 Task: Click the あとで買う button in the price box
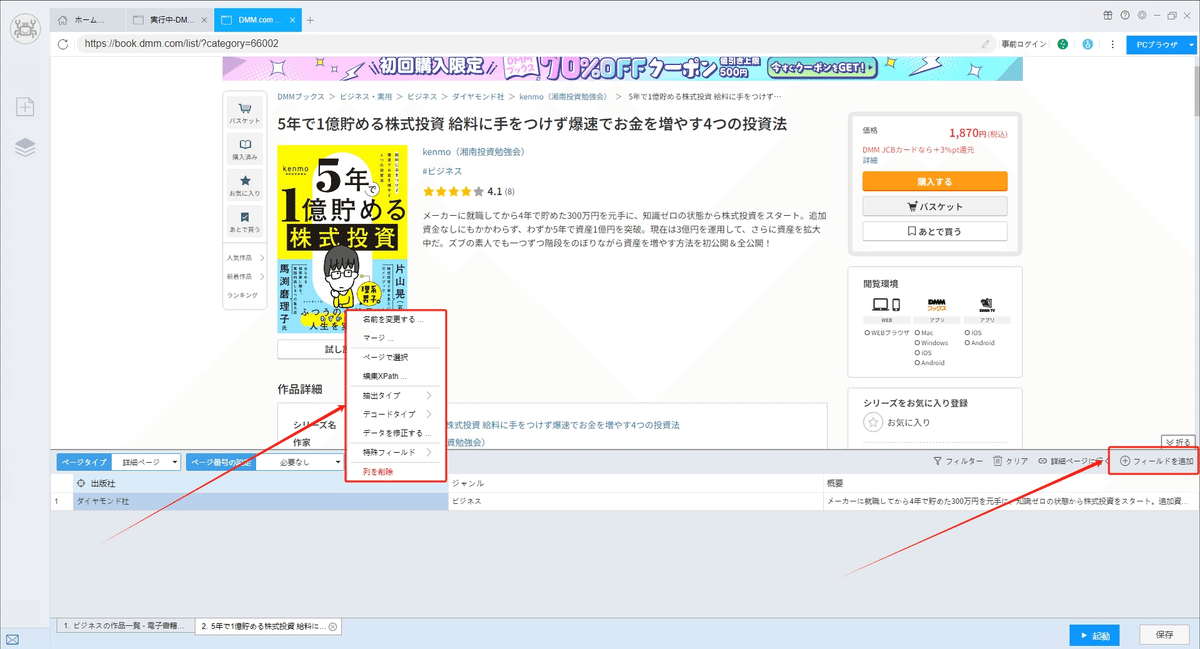[x=934, y=231]
